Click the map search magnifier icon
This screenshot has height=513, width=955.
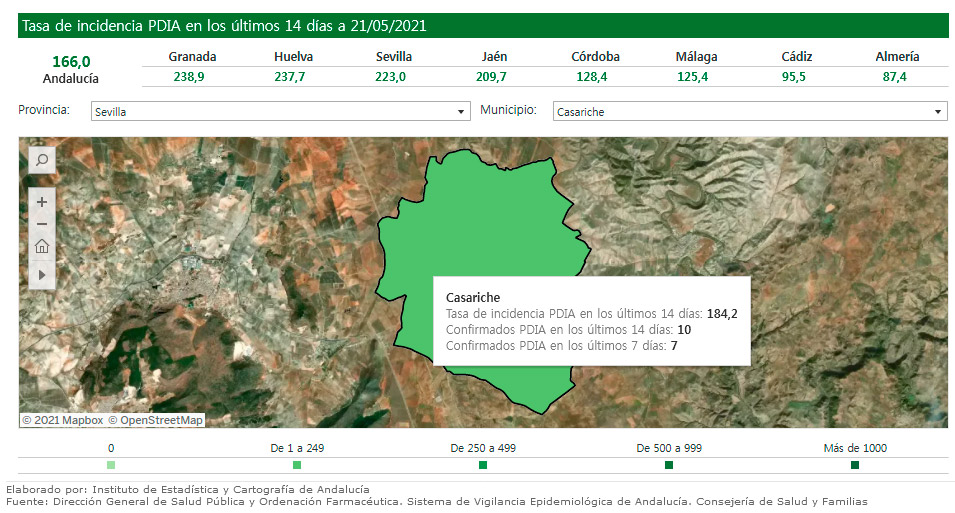[x=42, y=159]
